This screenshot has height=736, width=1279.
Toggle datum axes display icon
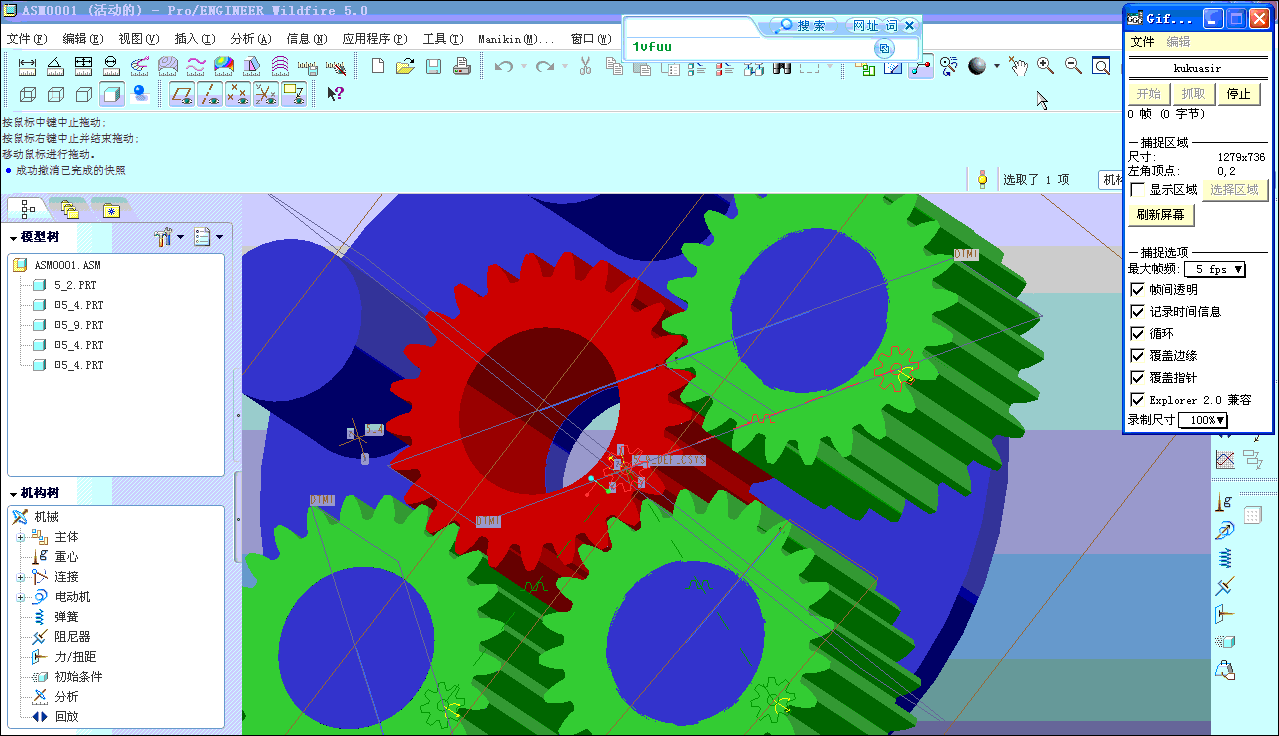pos(210,94)
